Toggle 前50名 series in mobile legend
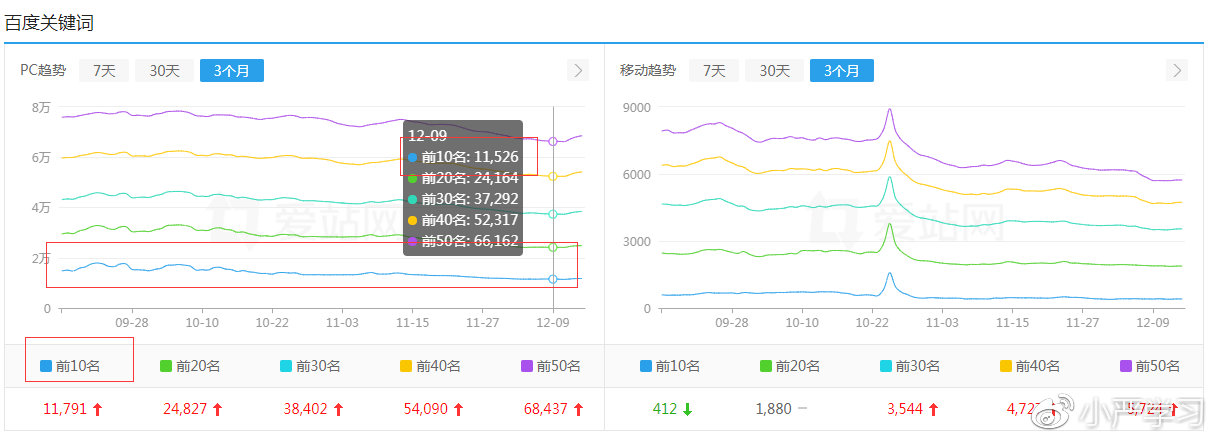This screenshot has height=442, width=1218. tap(1150, 366)
